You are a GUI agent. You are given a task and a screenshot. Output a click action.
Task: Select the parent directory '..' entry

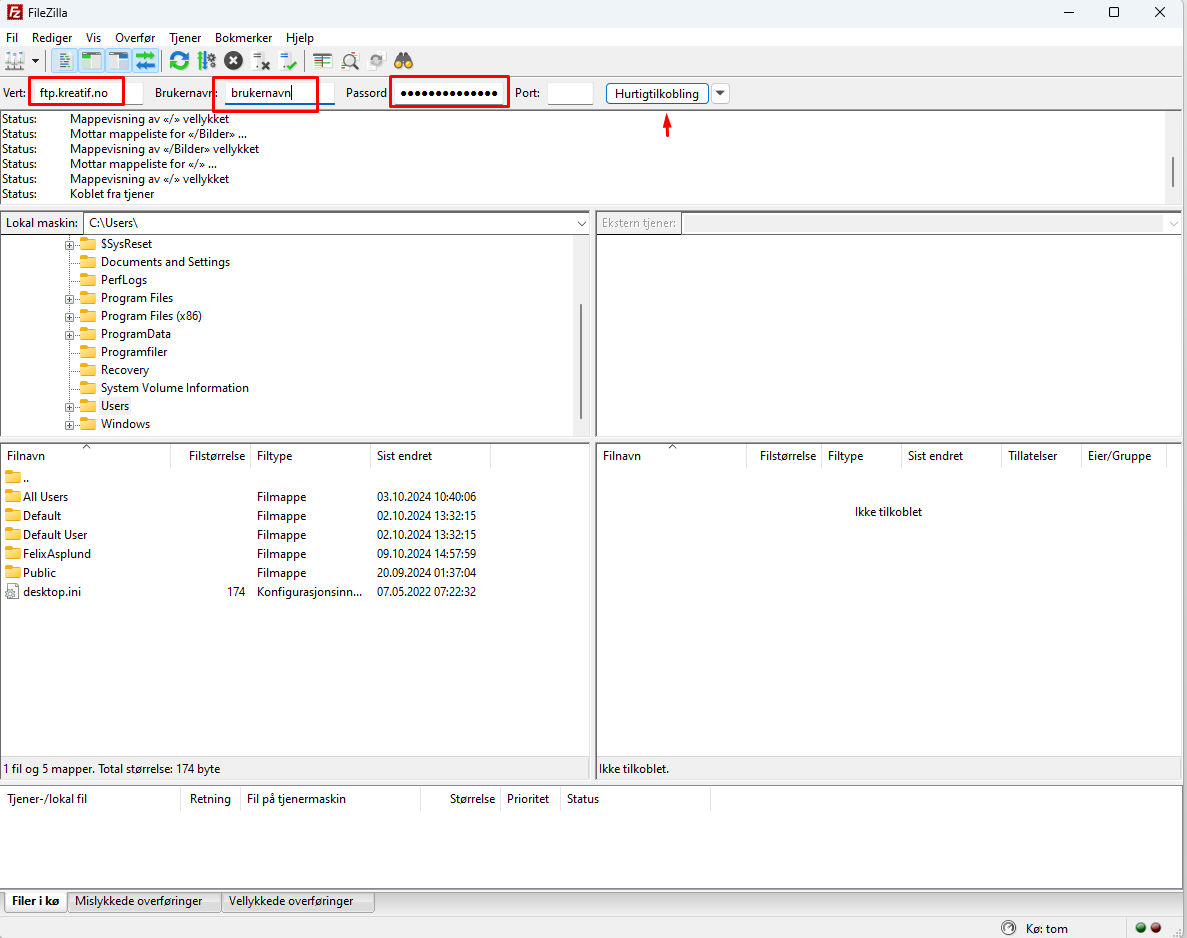pyautogui.click(x=17, y=478)
